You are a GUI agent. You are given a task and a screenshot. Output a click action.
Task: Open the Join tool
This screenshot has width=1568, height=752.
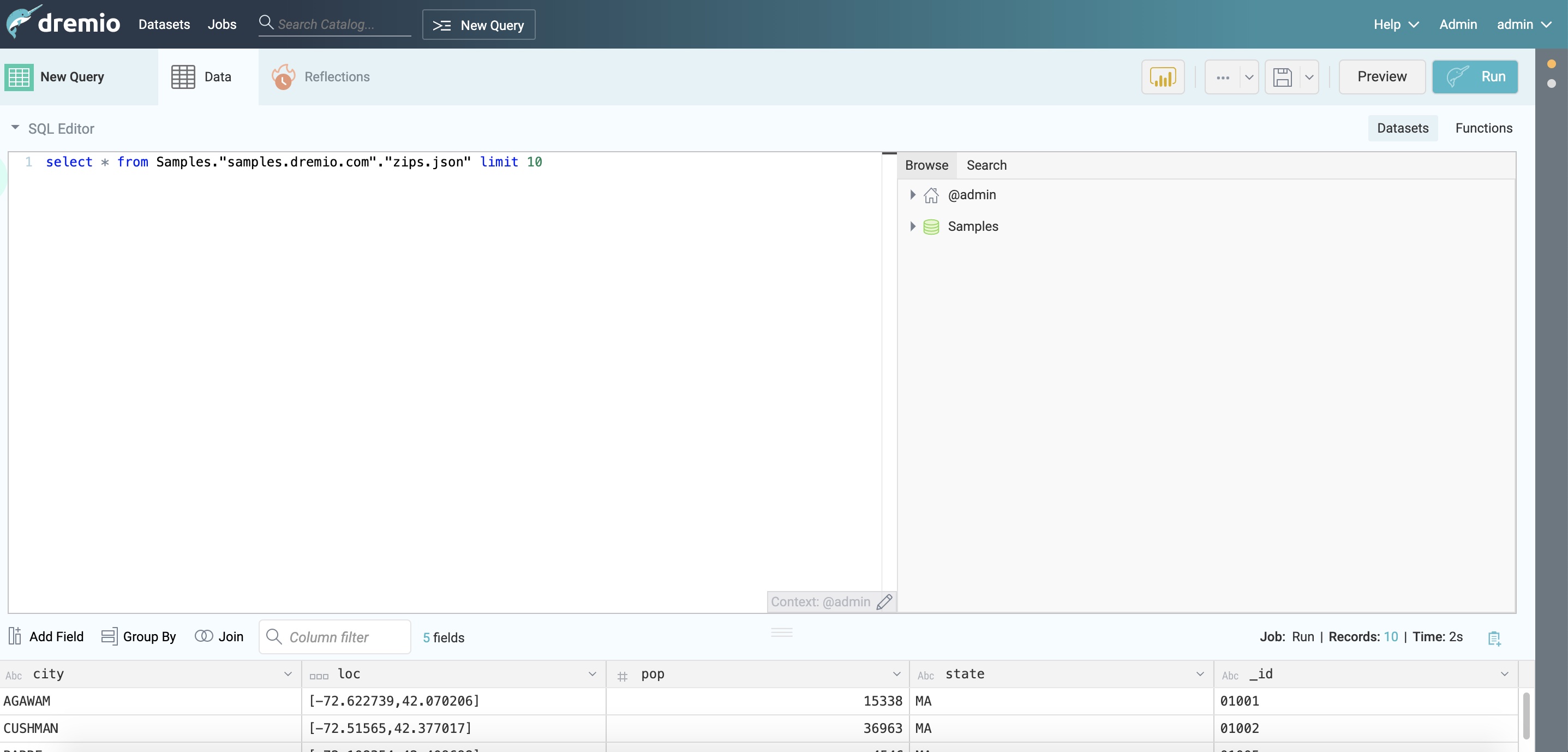click(219, 636)
